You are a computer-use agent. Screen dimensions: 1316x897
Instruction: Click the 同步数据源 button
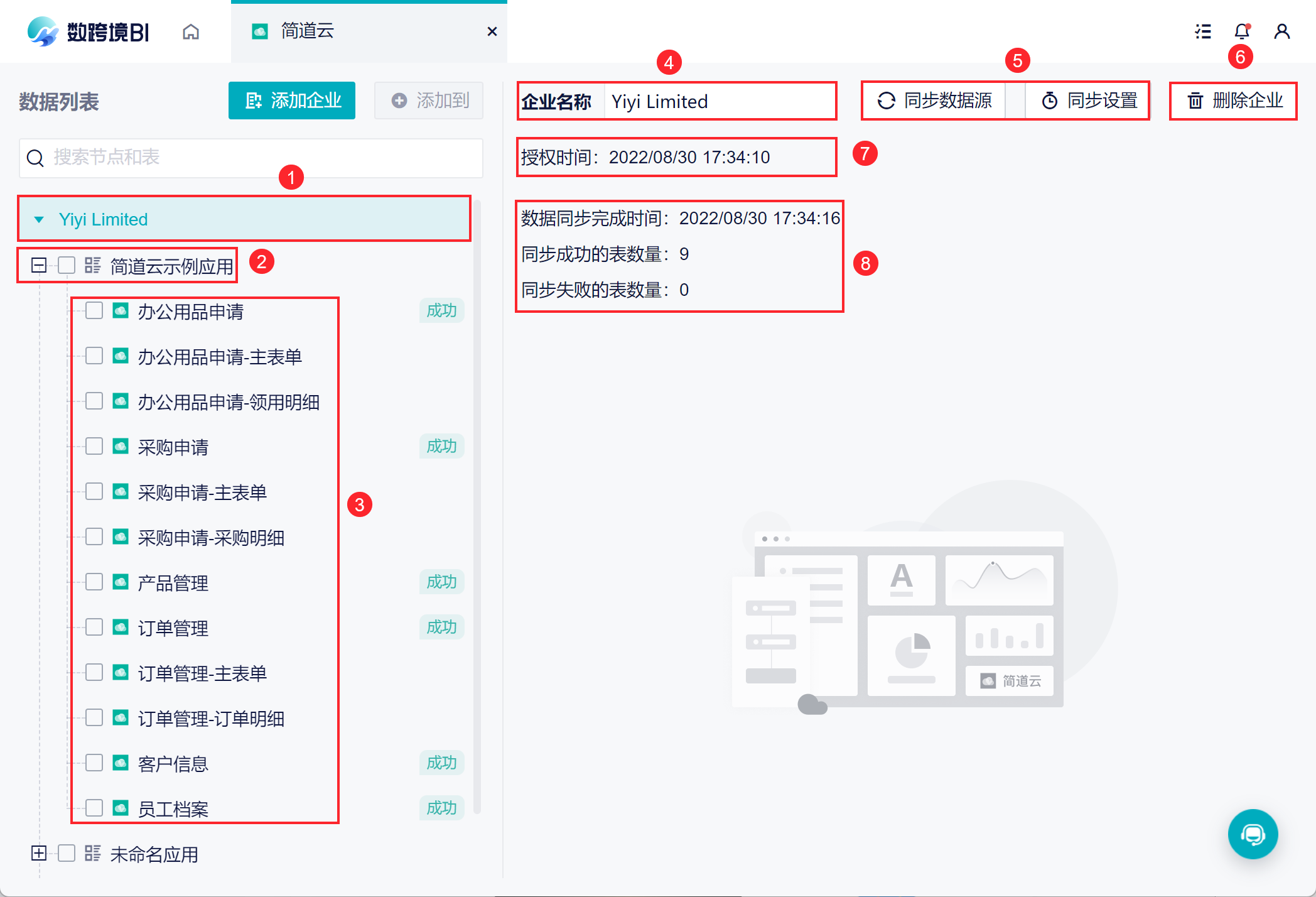tap(935, 101)
